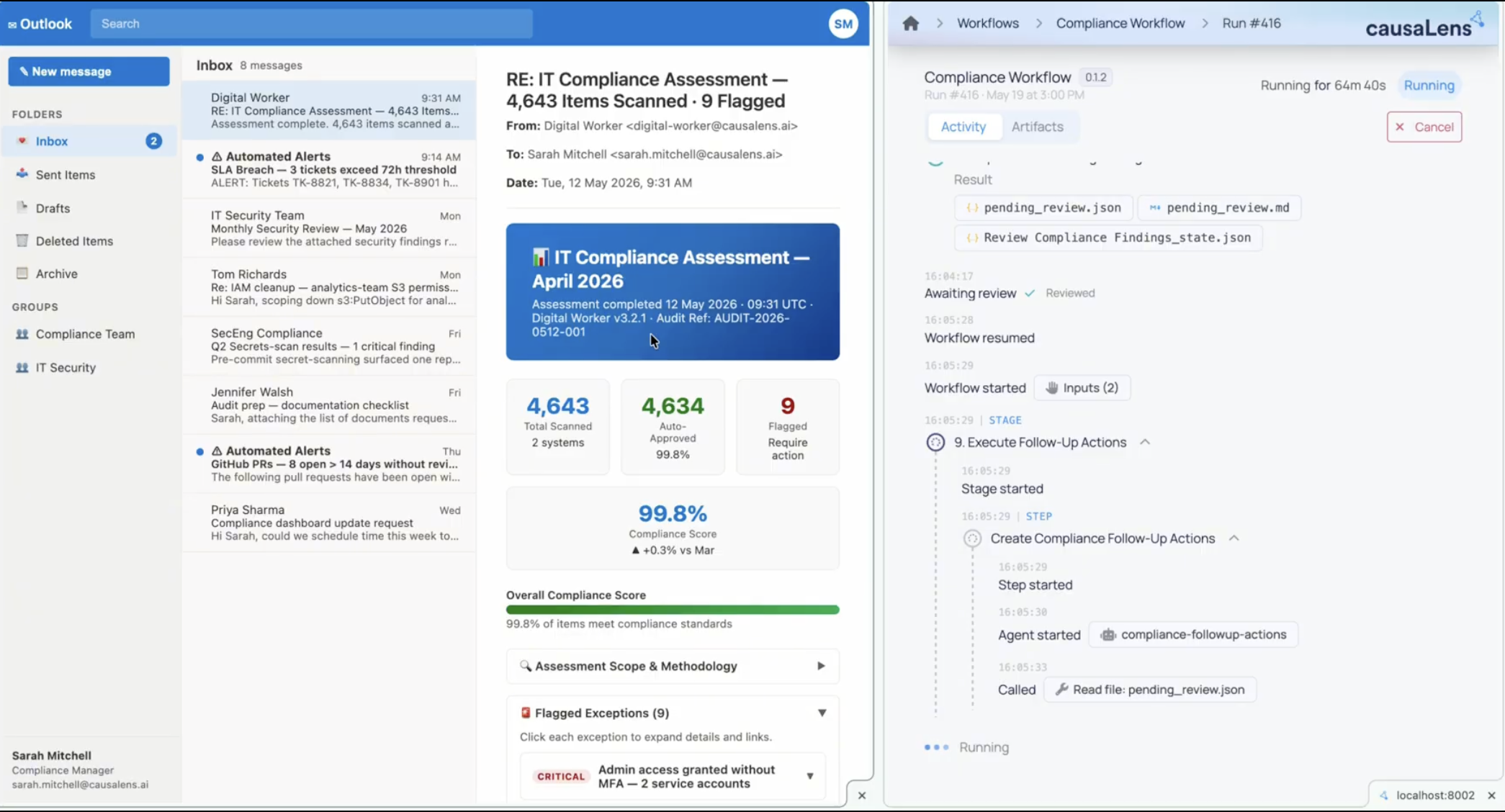
Task: Click the wrench icon on Read file chip
Action: (x=1061, y=690)
